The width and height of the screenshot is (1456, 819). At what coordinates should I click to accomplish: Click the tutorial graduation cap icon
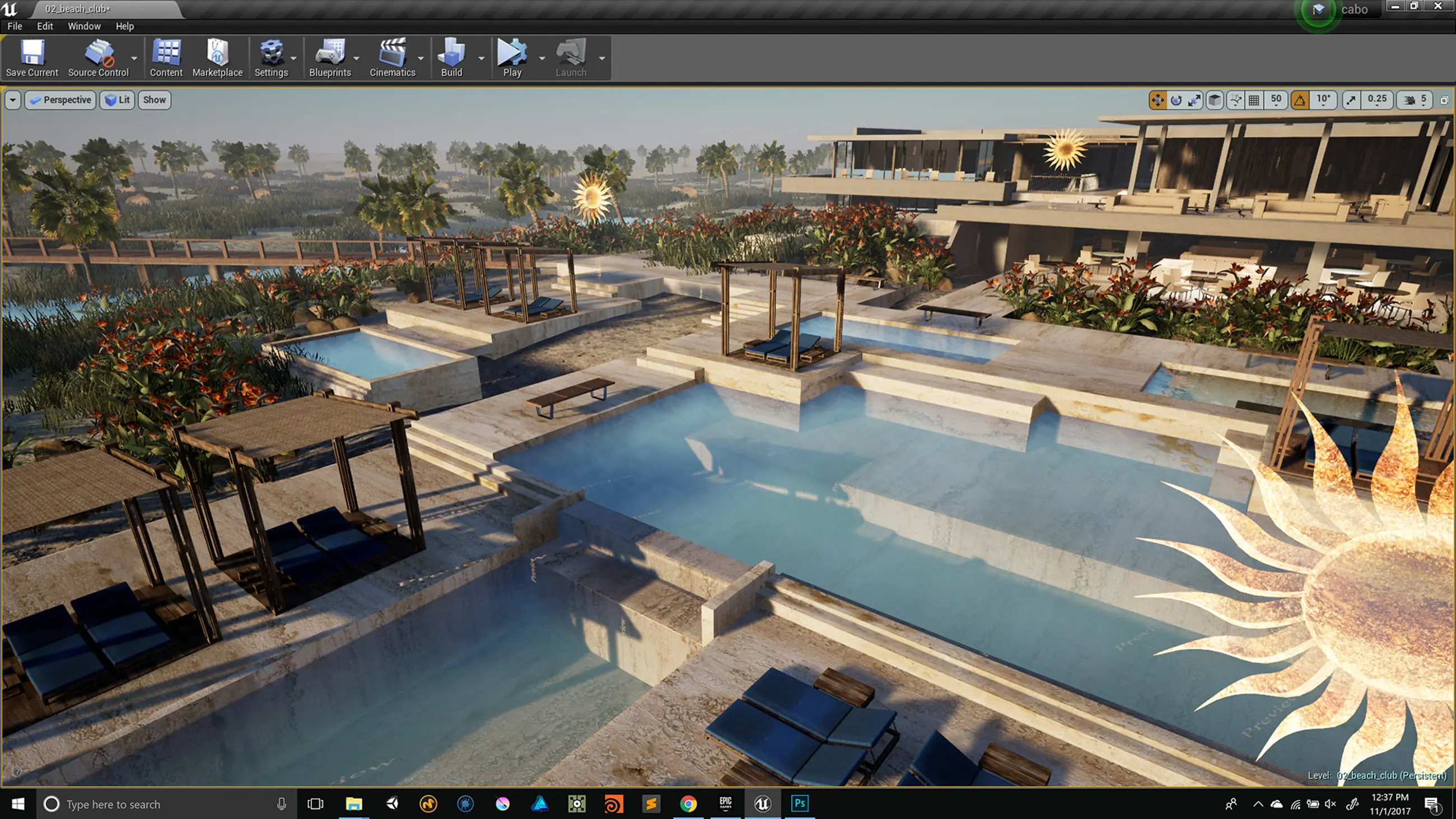click(1318, 10)
